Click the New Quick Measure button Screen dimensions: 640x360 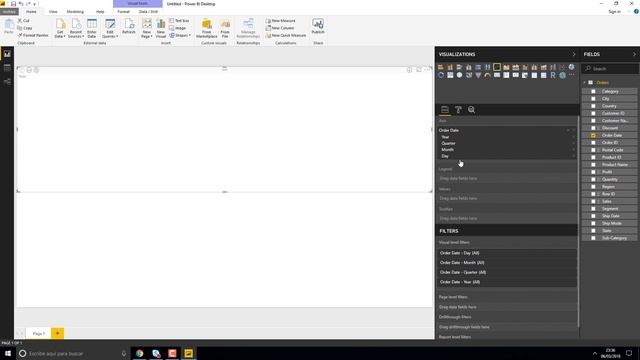[x=286, y=36]
